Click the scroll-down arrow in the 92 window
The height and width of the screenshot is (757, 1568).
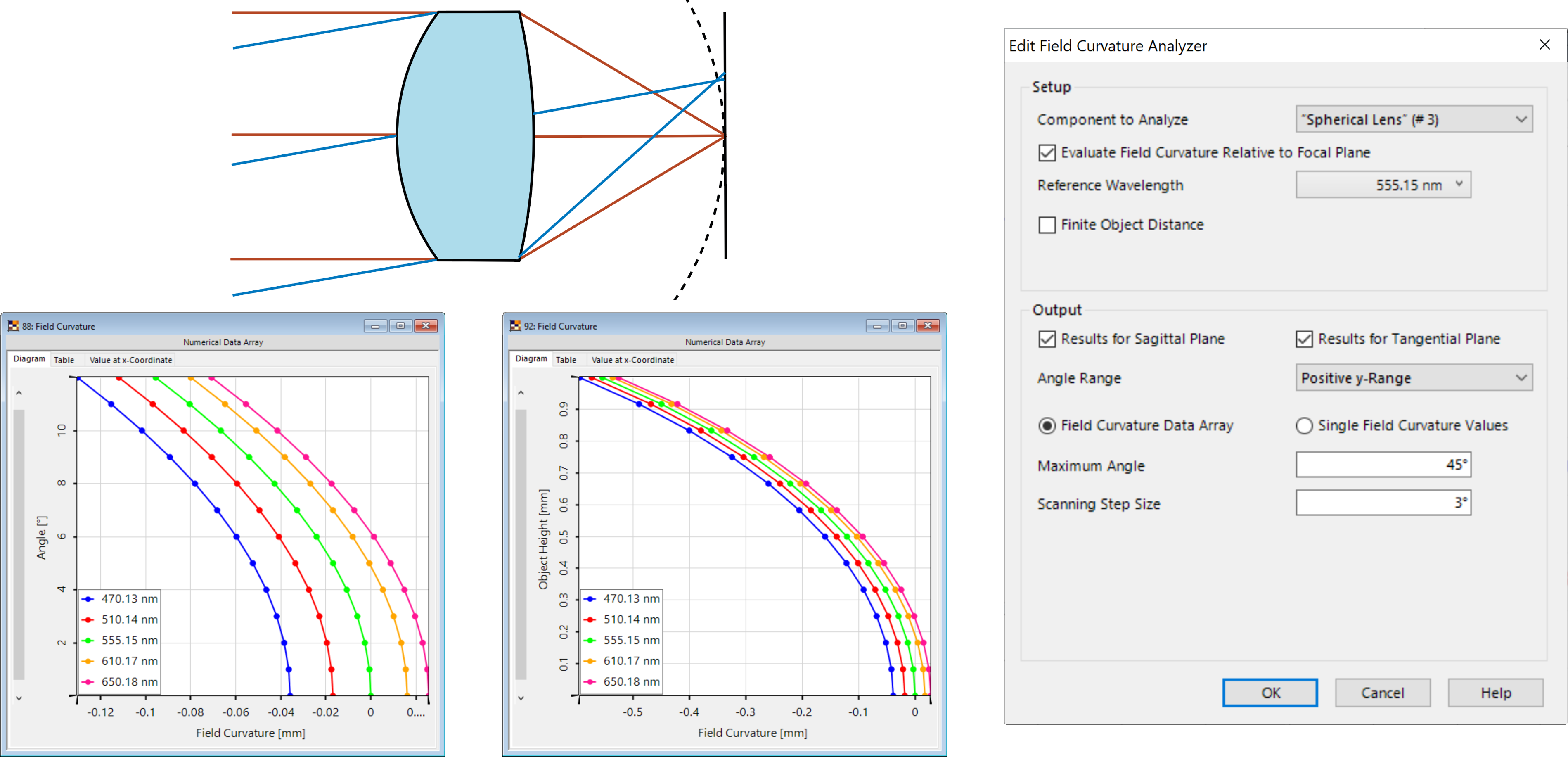[521, 698]
